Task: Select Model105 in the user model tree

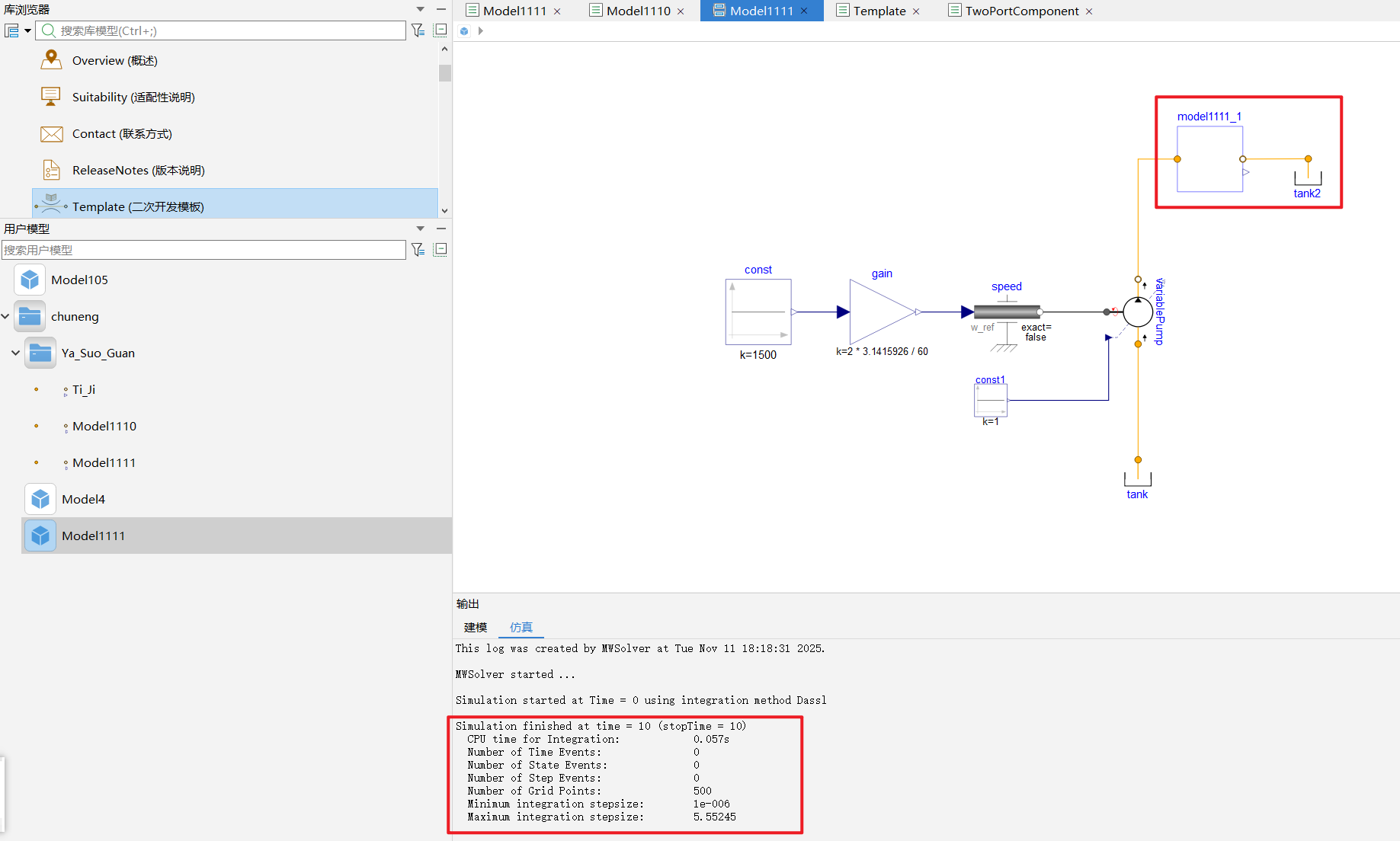Action: coord(79,280)
